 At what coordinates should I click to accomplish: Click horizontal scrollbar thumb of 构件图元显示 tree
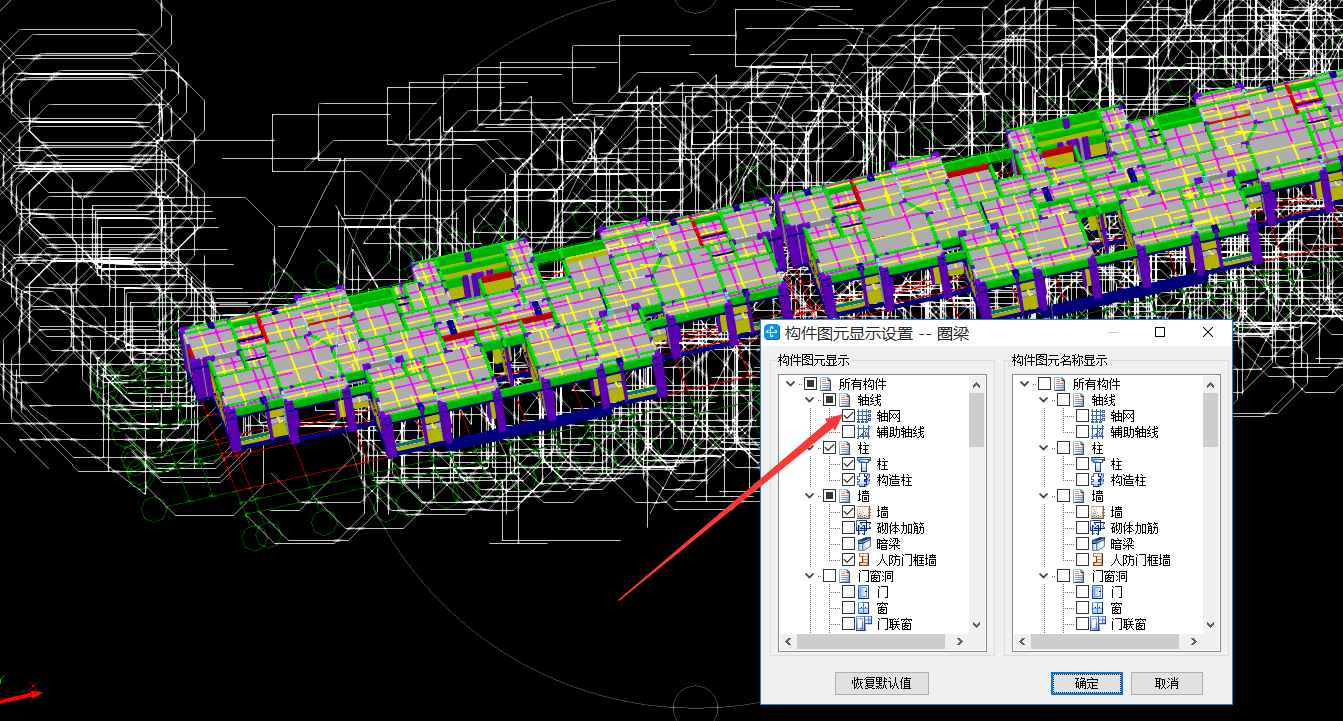pyautogui.click(x=871, y=642)
